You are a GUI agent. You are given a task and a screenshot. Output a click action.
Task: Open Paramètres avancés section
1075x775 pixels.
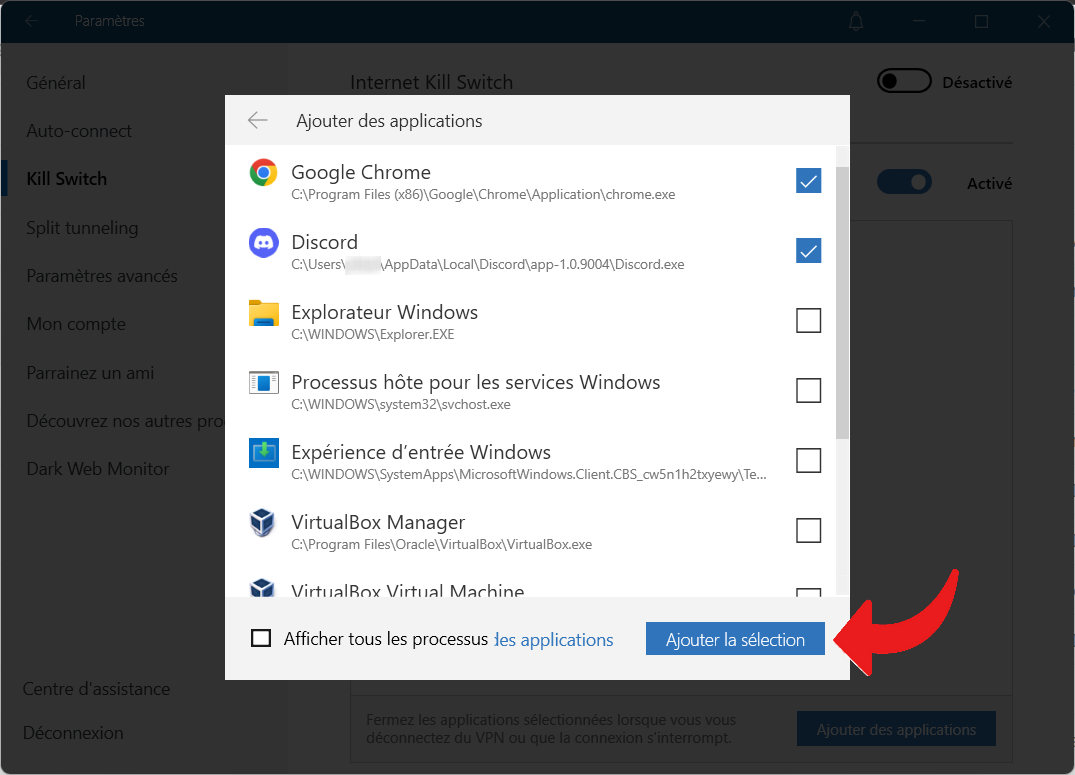(101, 276)
